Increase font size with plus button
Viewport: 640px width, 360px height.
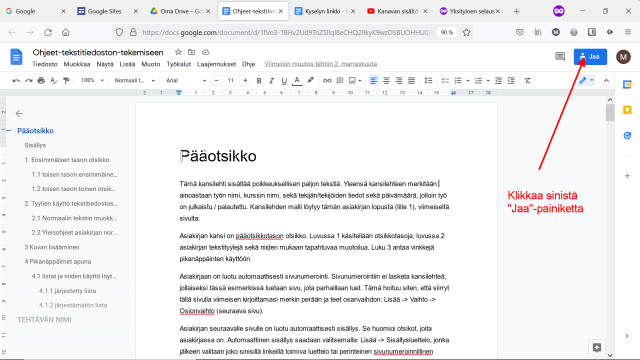(245, 80)
